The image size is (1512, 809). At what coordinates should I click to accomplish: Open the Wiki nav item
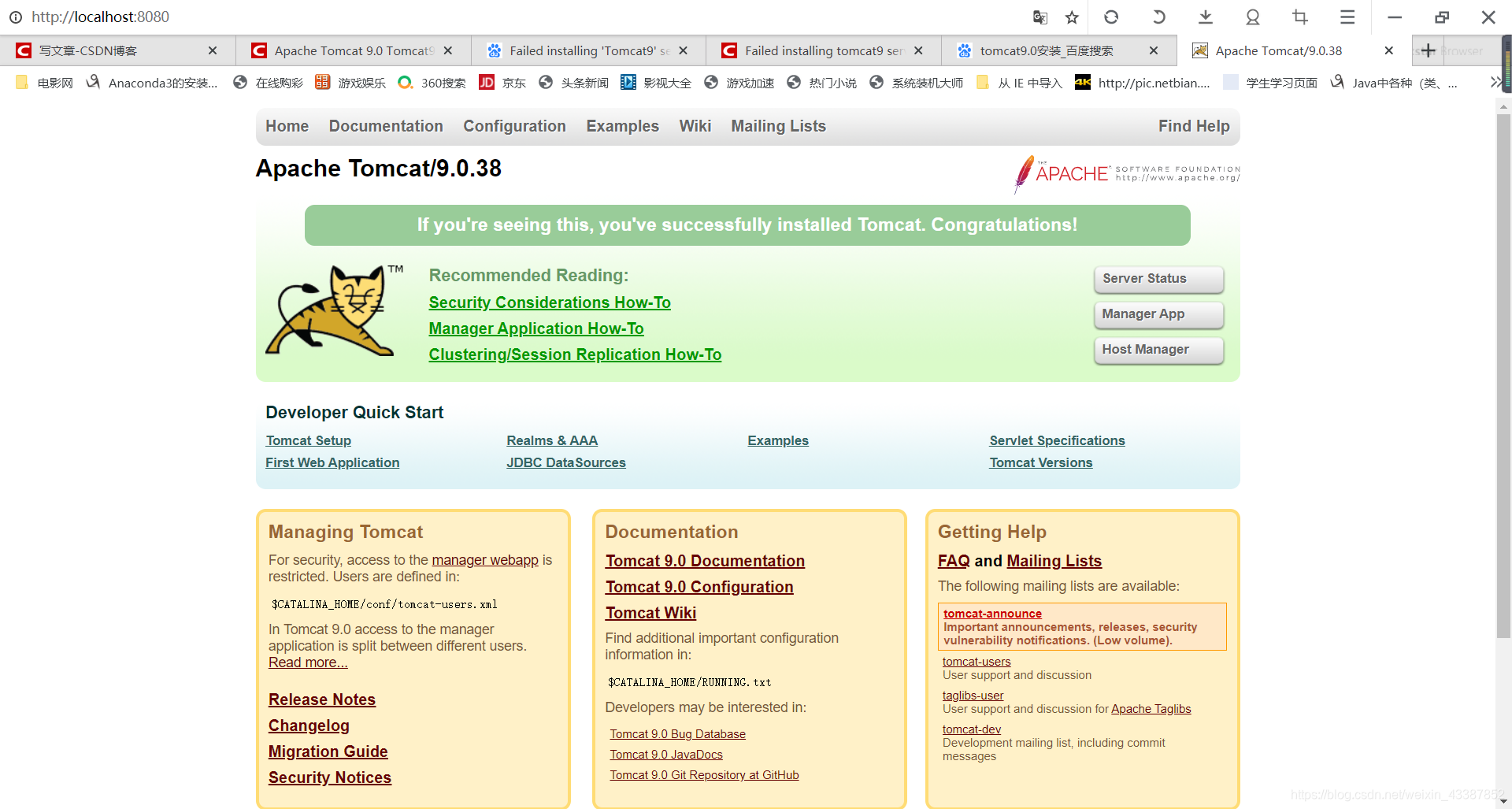[x=695, y=126]
